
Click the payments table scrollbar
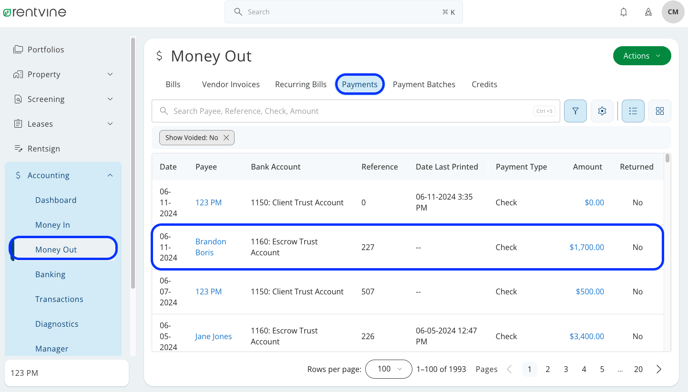(x=667, y=158)
